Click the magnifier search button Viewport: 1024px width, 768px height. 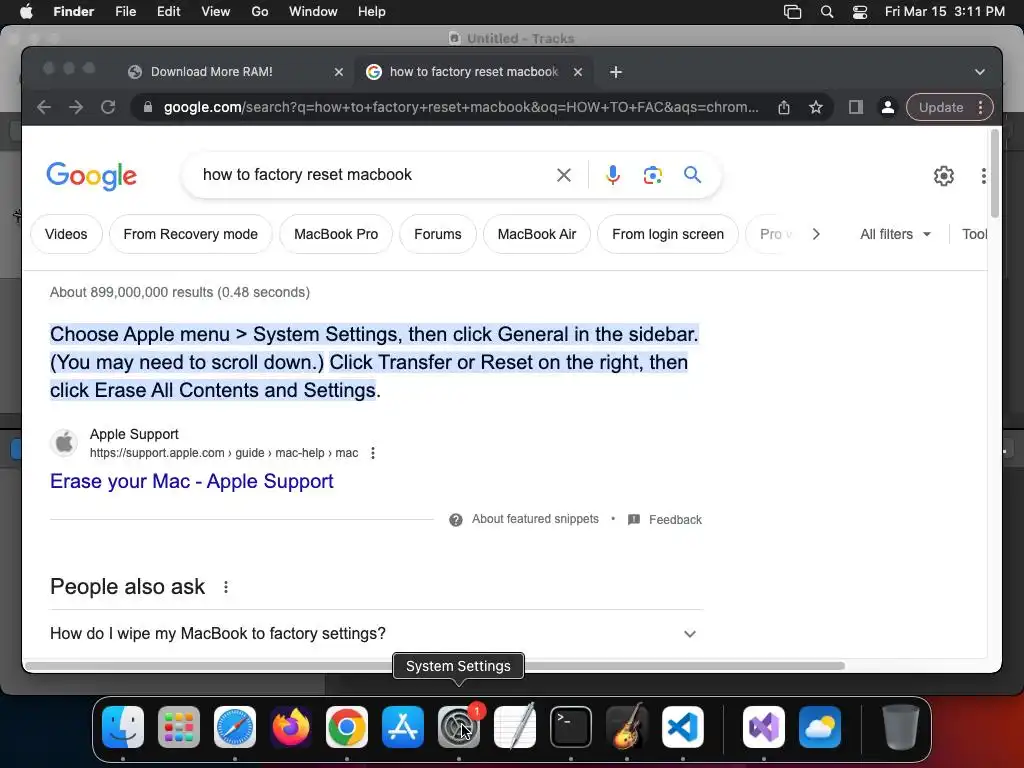pyautogui.click(x=692, y=174)
